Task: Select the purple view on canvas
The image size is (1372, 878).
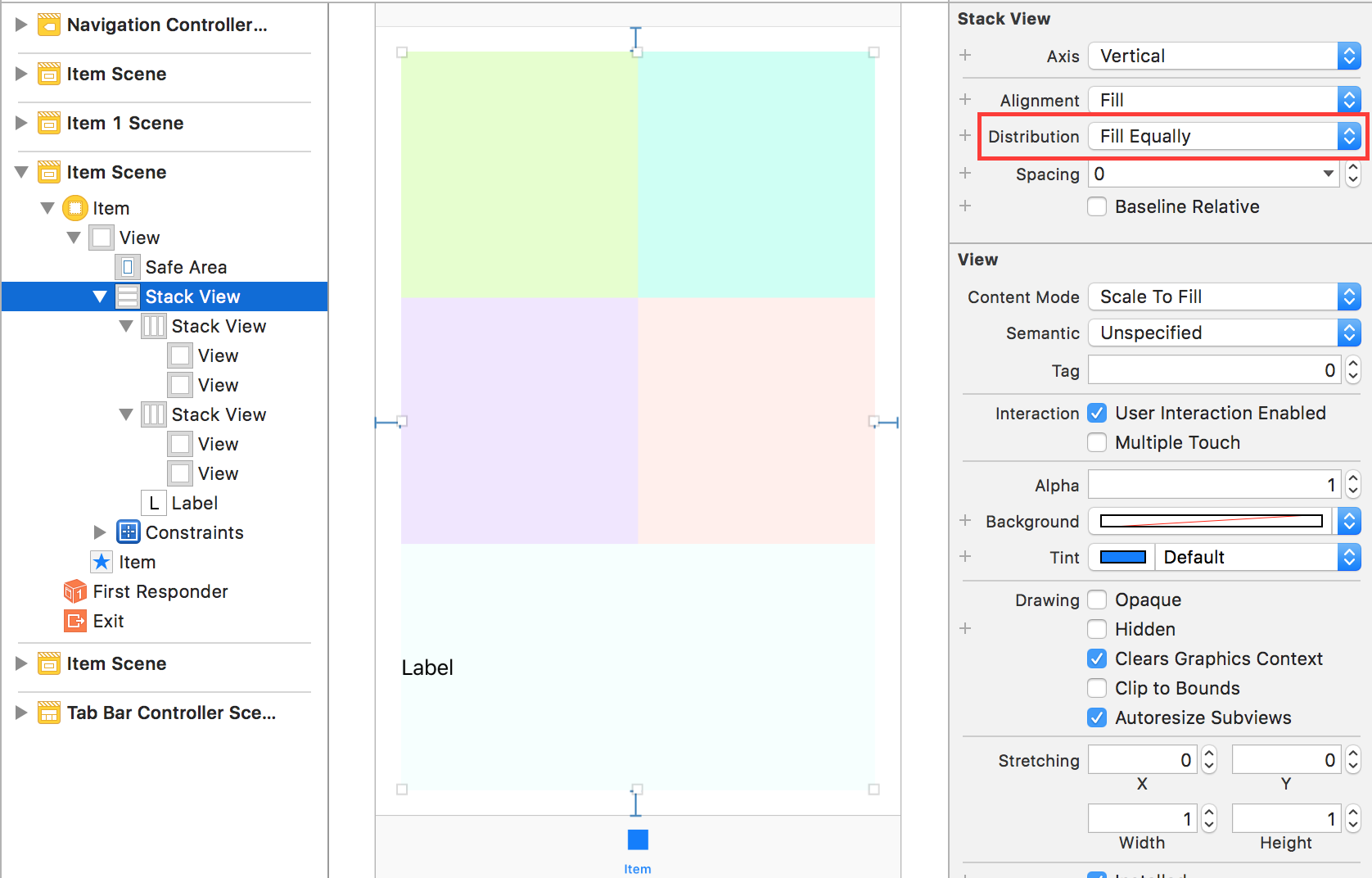Action: [x=519, y=420]
